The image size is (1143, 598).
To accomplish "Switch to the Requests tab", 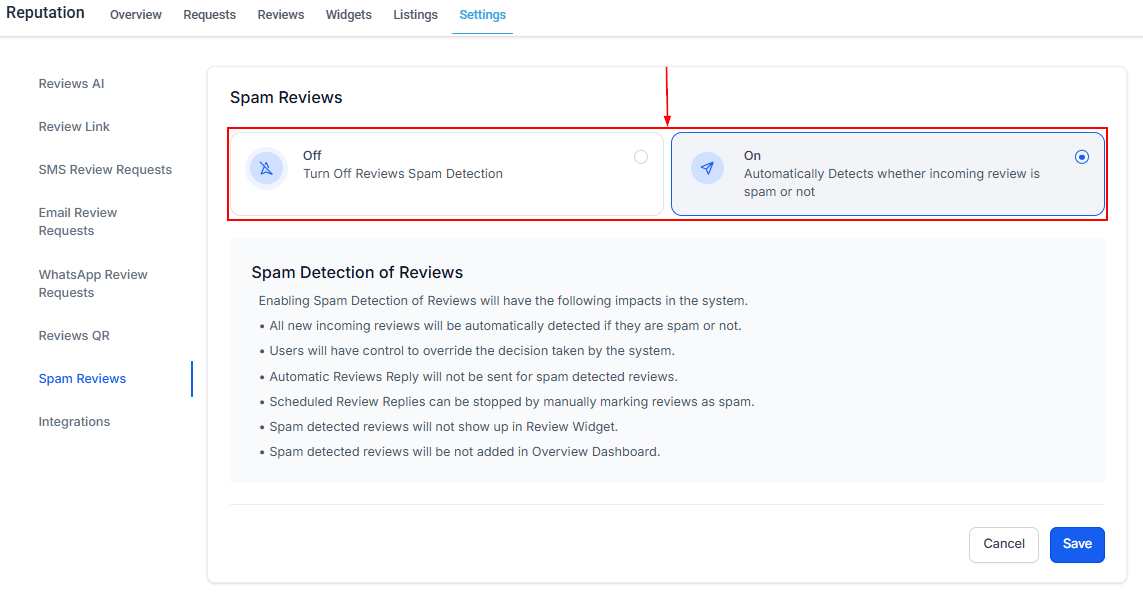I will coord(210,15).
